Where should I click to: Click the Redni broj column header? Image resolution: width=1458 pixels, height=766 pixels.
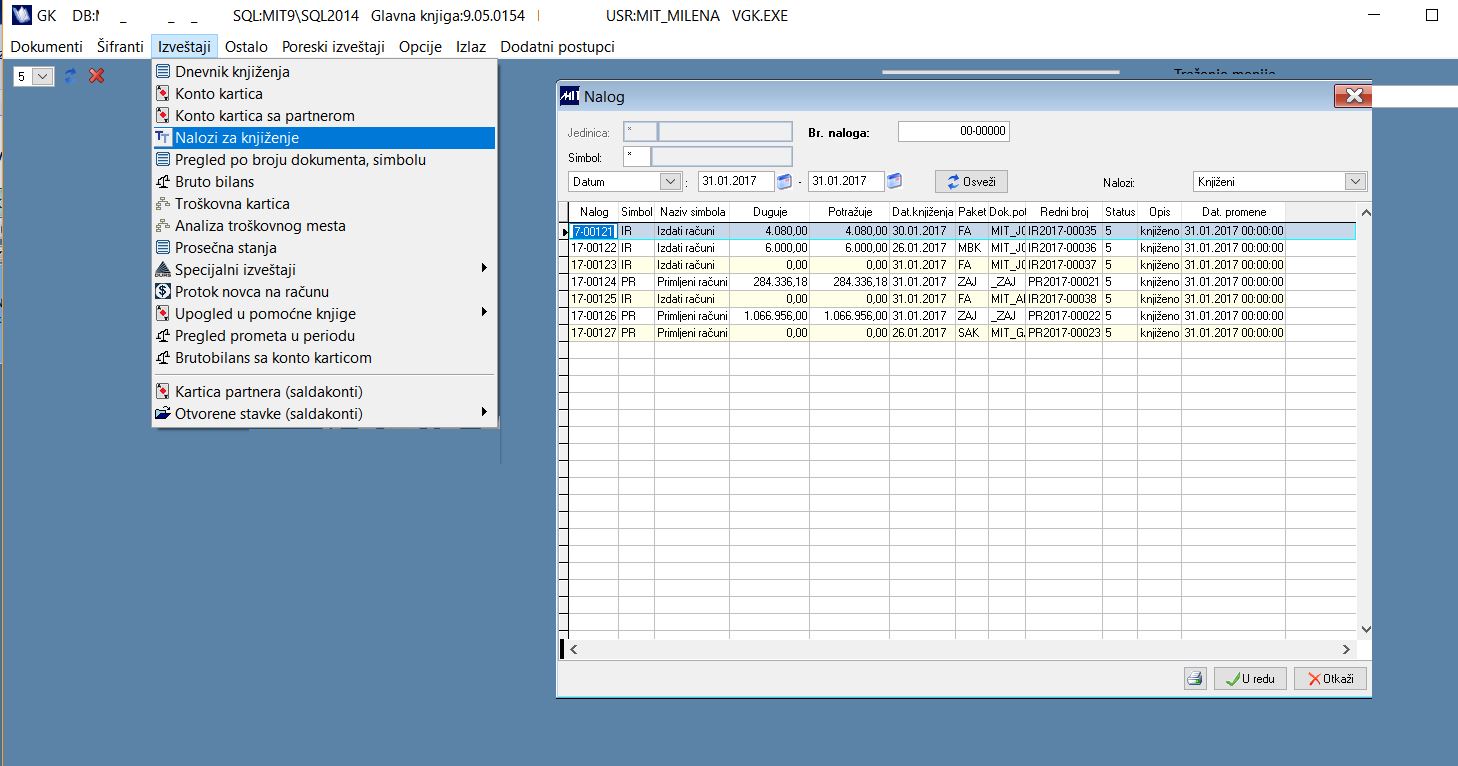coord(1064,212)
